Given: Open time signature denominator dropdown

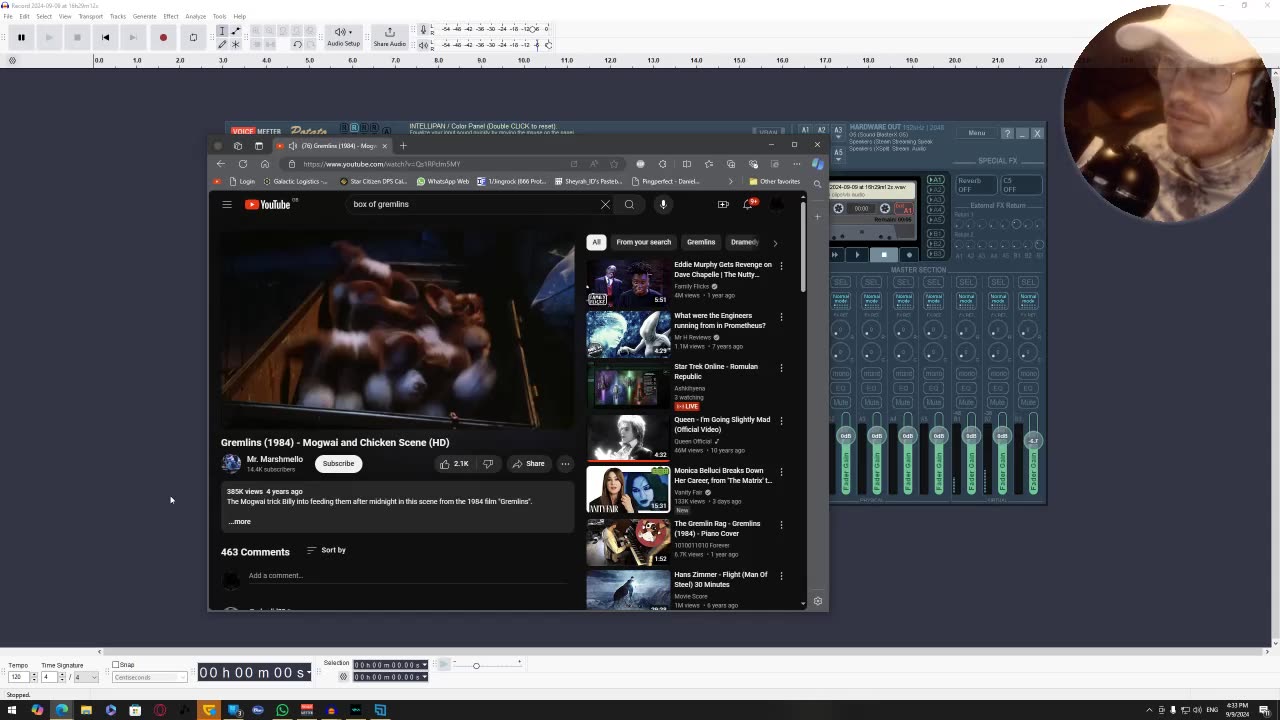Looking at the screenshot, I should pyautogui.click(x=84, y=677).
